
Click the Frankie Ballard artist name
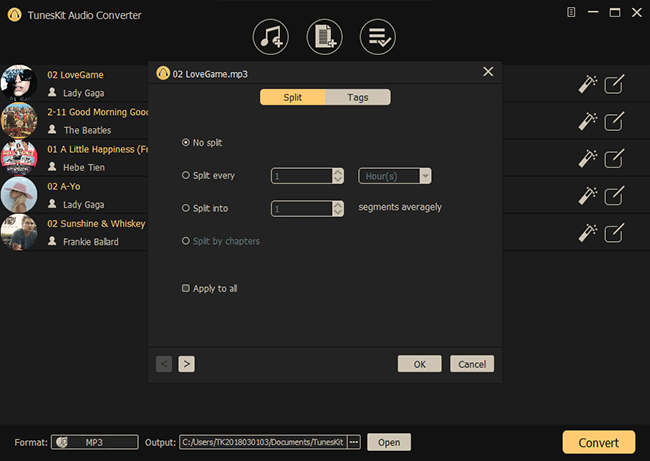point(91,242)
